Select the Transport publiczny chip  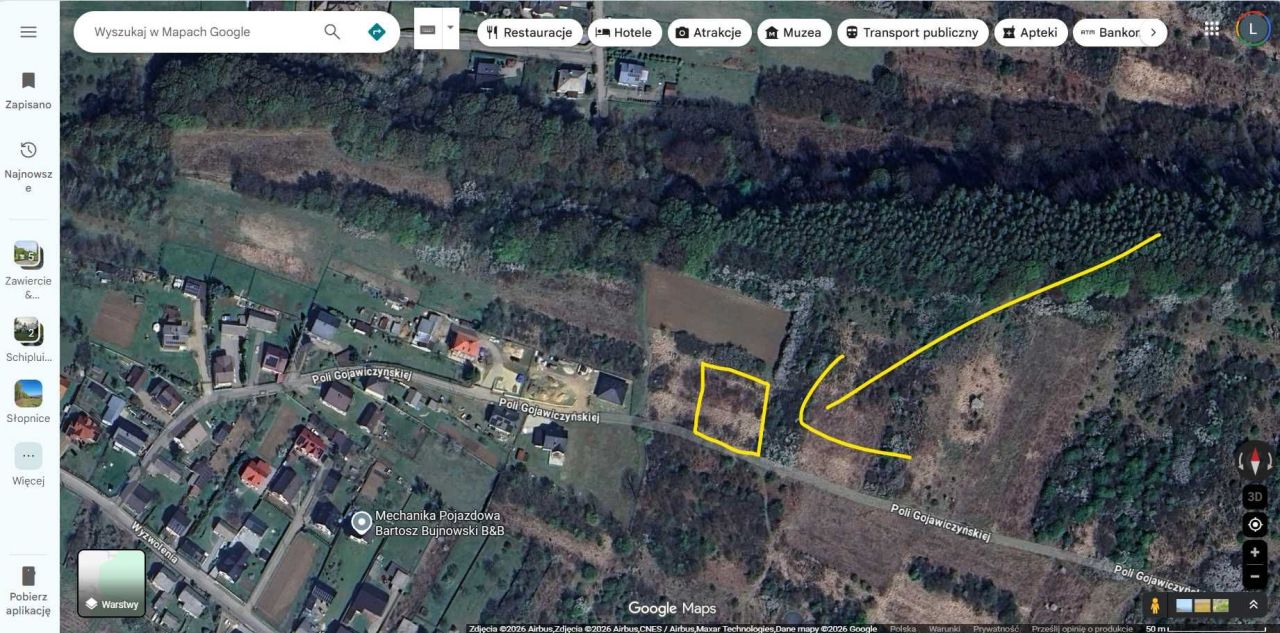coord(912,32)
